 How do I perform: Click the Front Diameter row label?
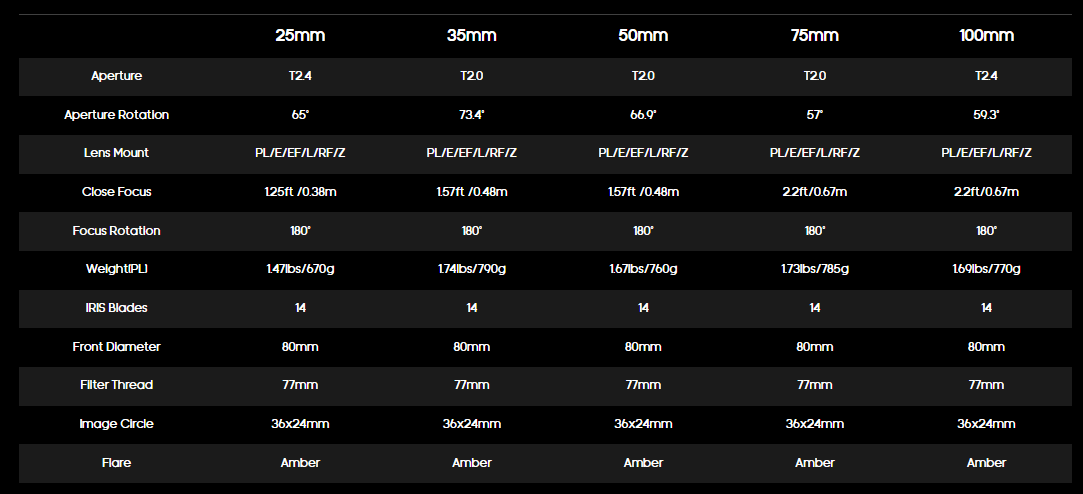pyautogui.click(x=117, y=347)
